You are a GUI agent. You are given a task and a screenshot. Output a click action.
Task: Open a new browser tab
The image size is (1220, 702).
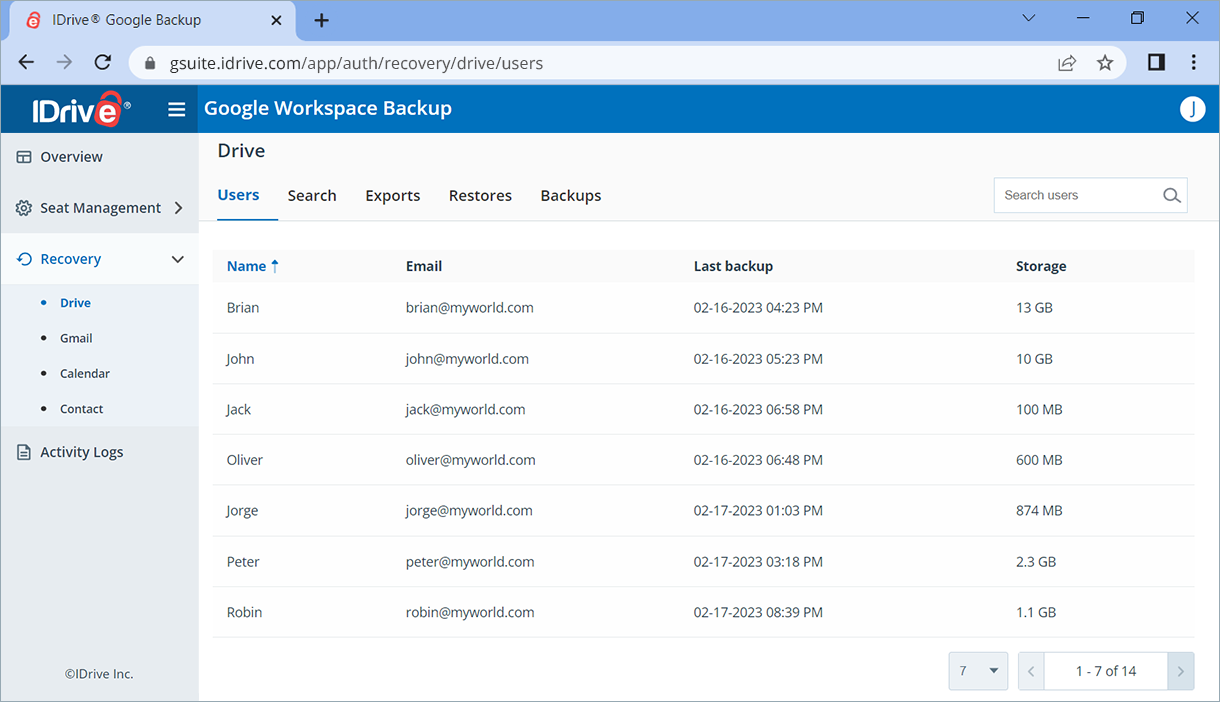321,20
